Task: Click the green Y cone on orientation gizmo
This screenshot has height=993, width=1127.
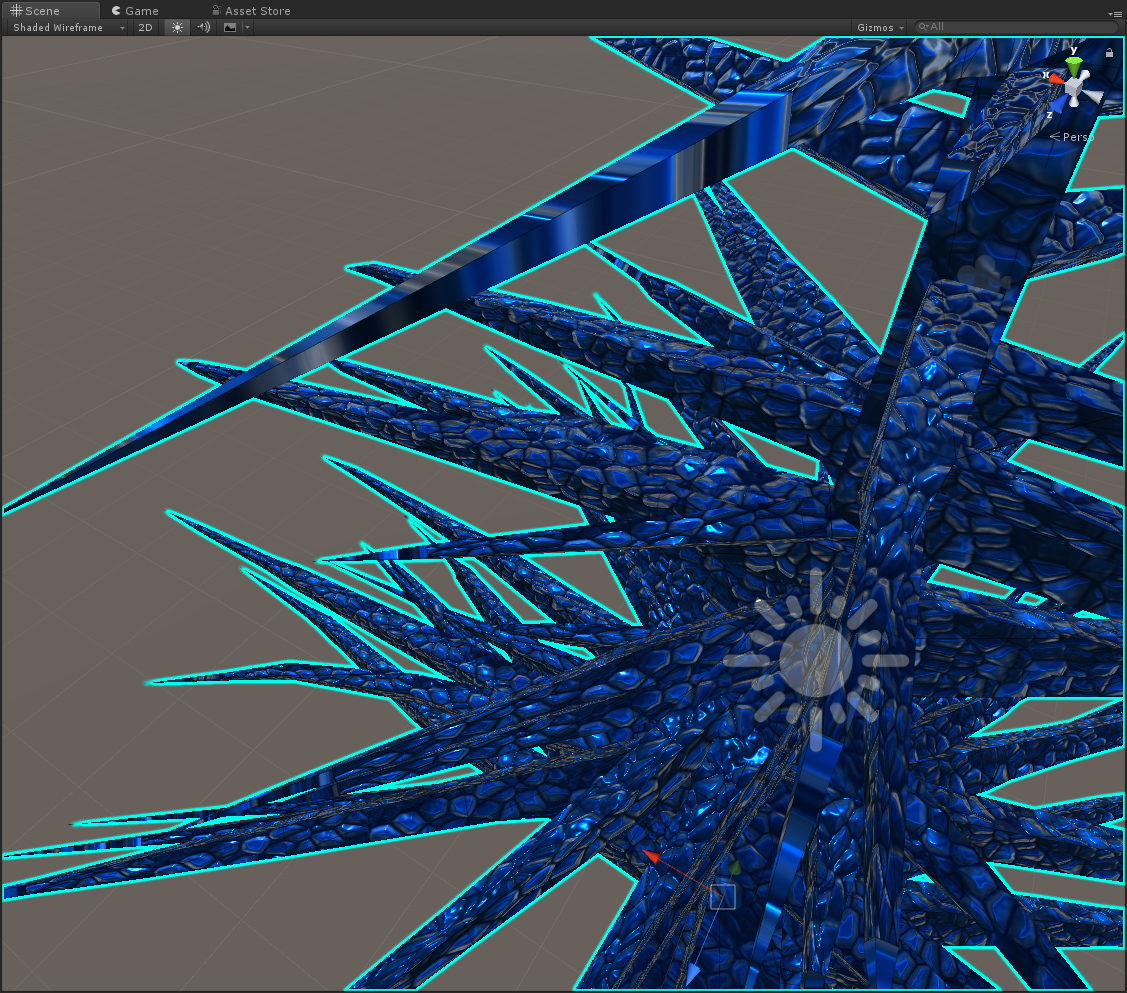Action: (x=1074, y=66)
